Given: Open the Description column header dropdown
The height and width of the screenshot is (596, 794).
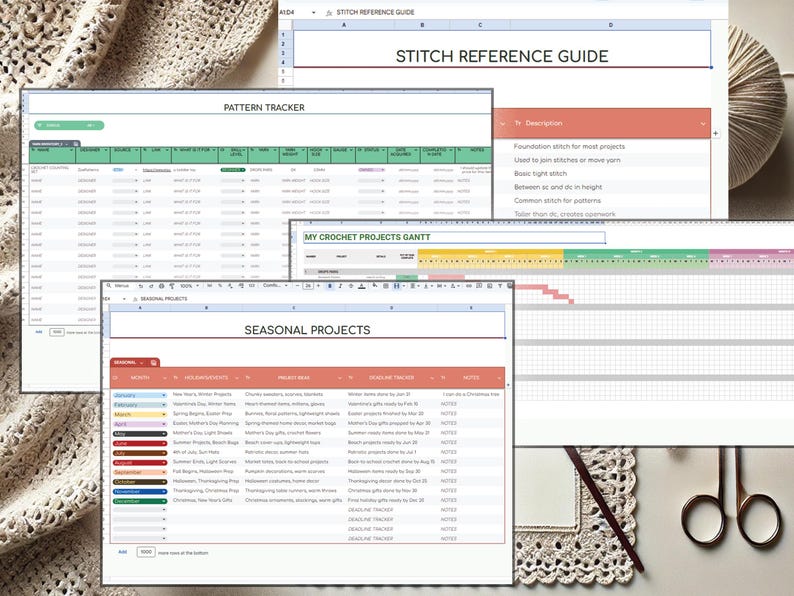Looking at the screenshot, I should tap(703, 124).
